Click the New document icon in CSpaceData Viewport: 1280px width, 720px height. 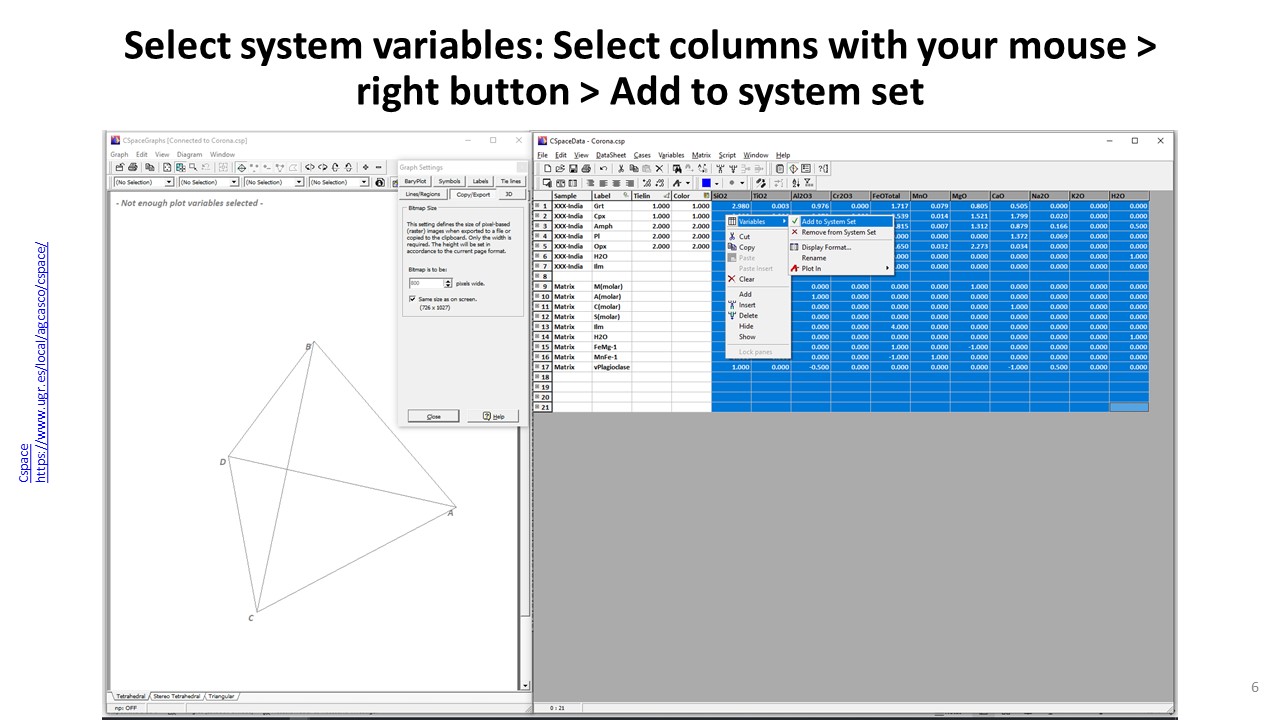pos(547,169)
